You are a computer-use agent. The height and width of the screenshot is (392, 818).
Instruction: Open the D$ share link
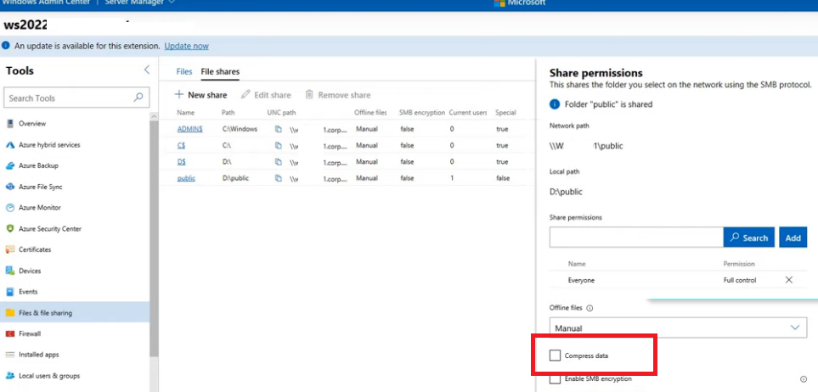(182, 162)
